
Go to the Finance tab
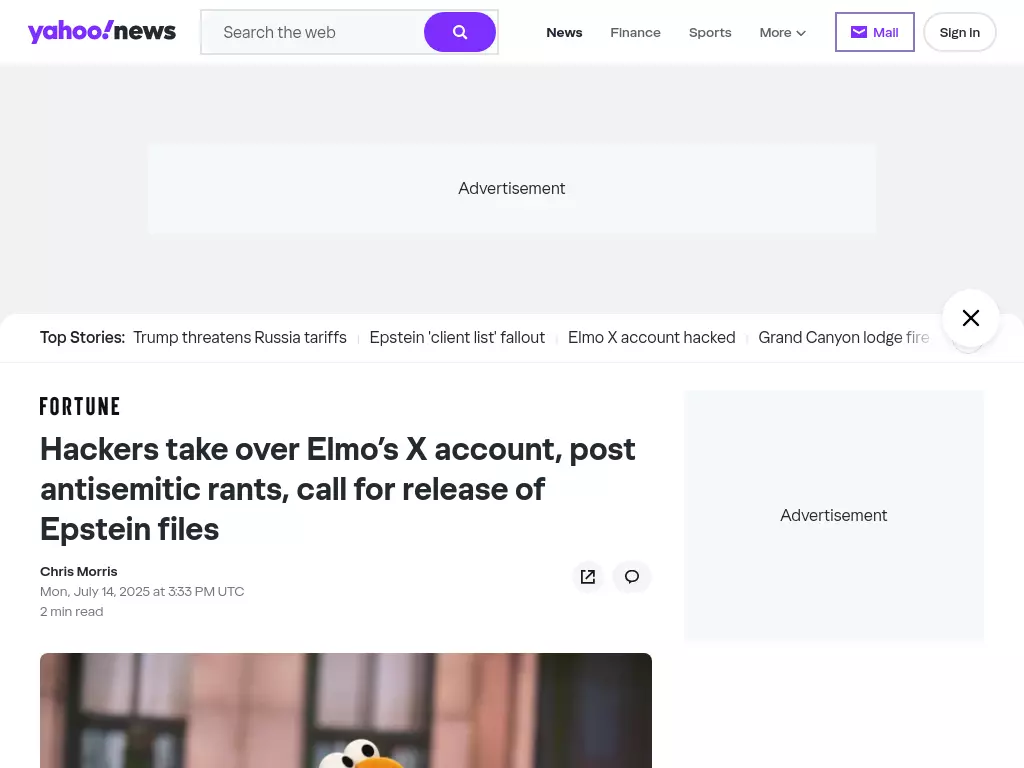(635, 33)
